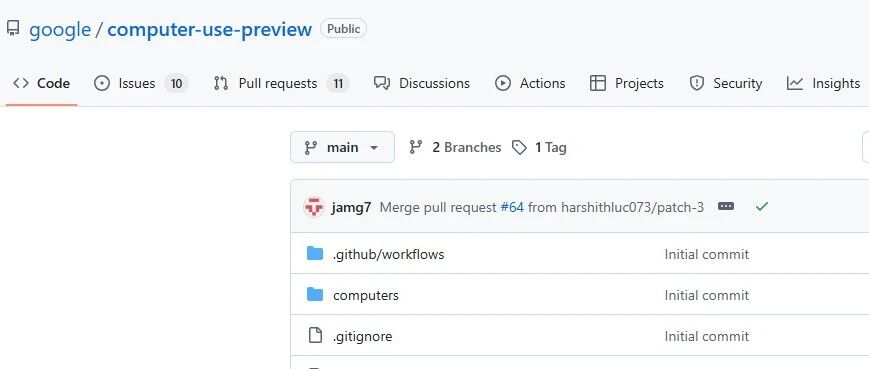Click the Discussions speech bubble icon
Screen dimensions: 869x369
[x=382, y=84]
